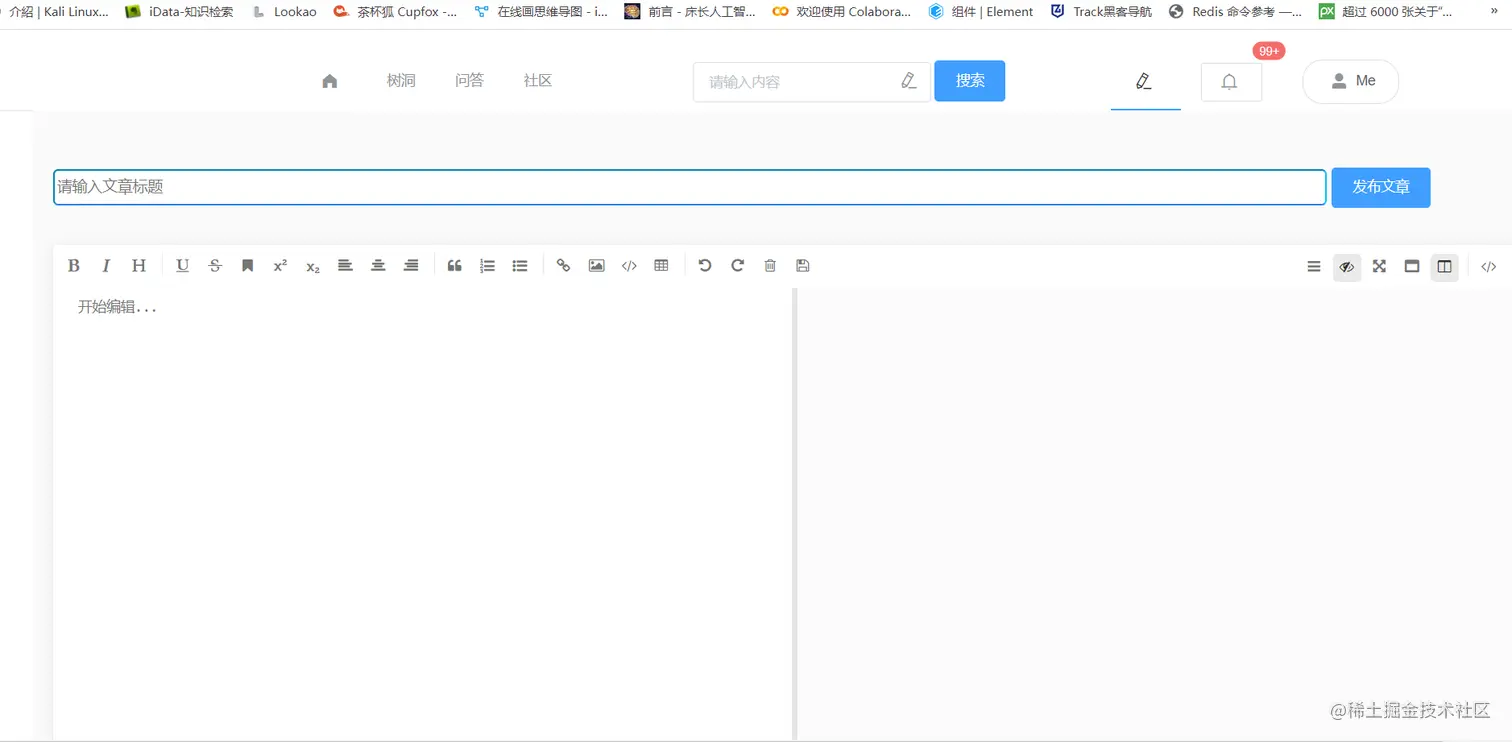Switch to reading mode
This screenshot has height=742, width=1512.
point(1412,267)
